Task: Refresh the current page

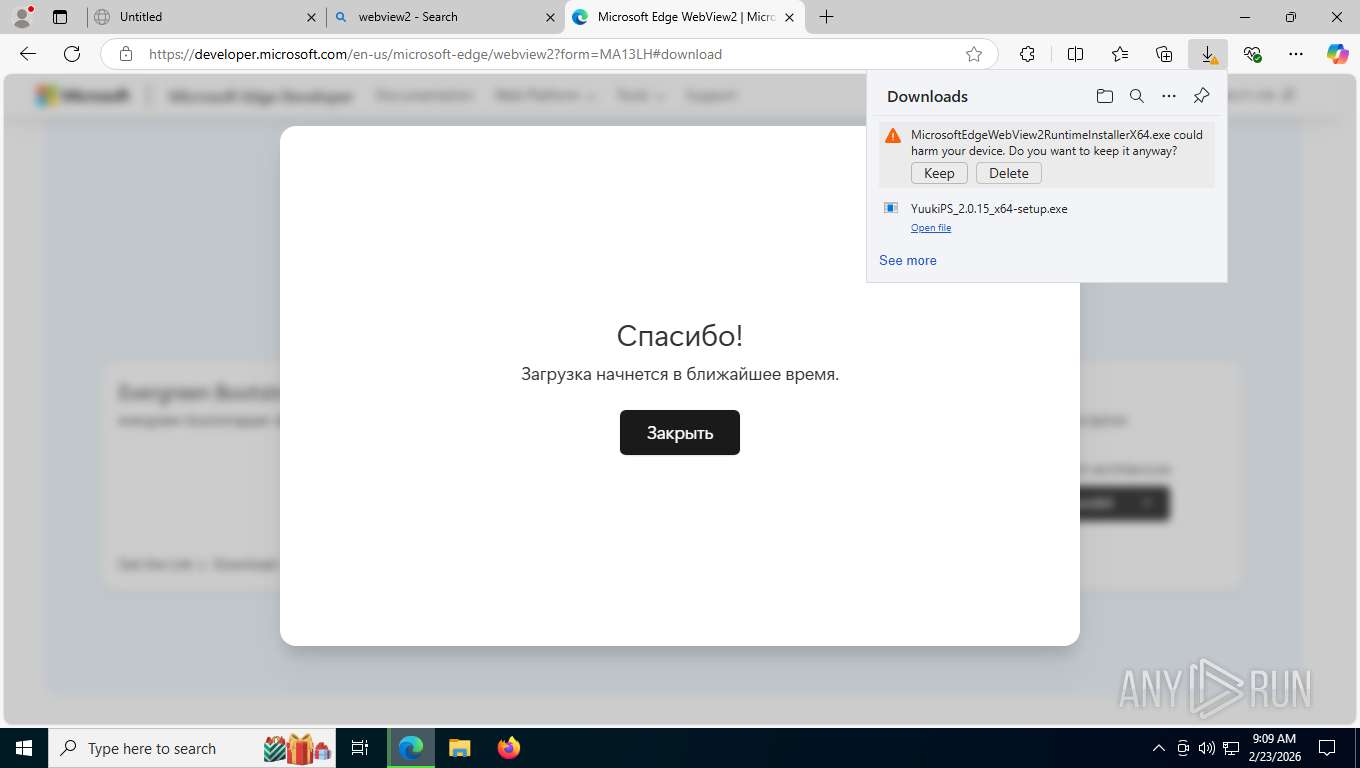Action: pos(71,54)
